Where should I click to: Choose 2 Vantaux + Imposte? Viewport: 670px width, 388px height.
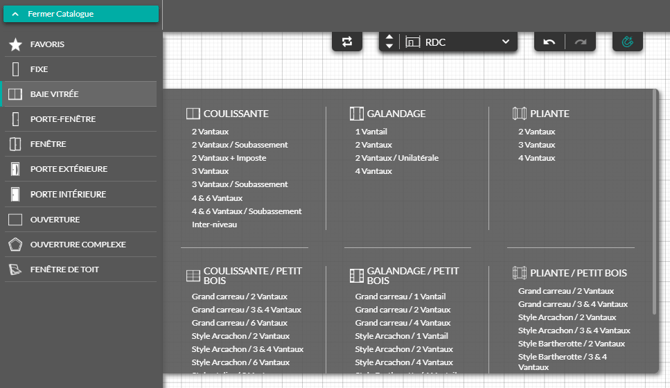tap(229, 158)
